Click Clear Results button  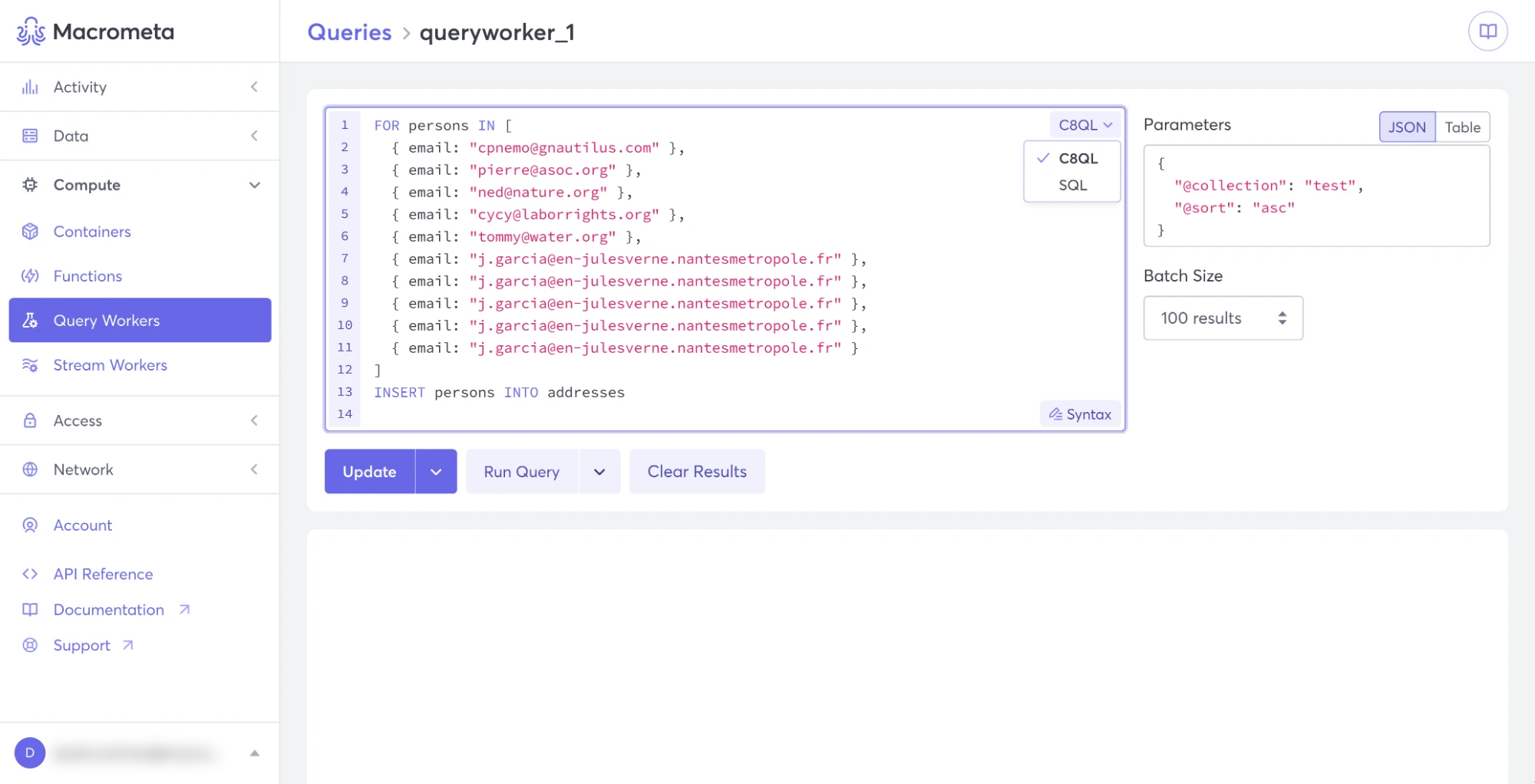click(x=697, y=472)
